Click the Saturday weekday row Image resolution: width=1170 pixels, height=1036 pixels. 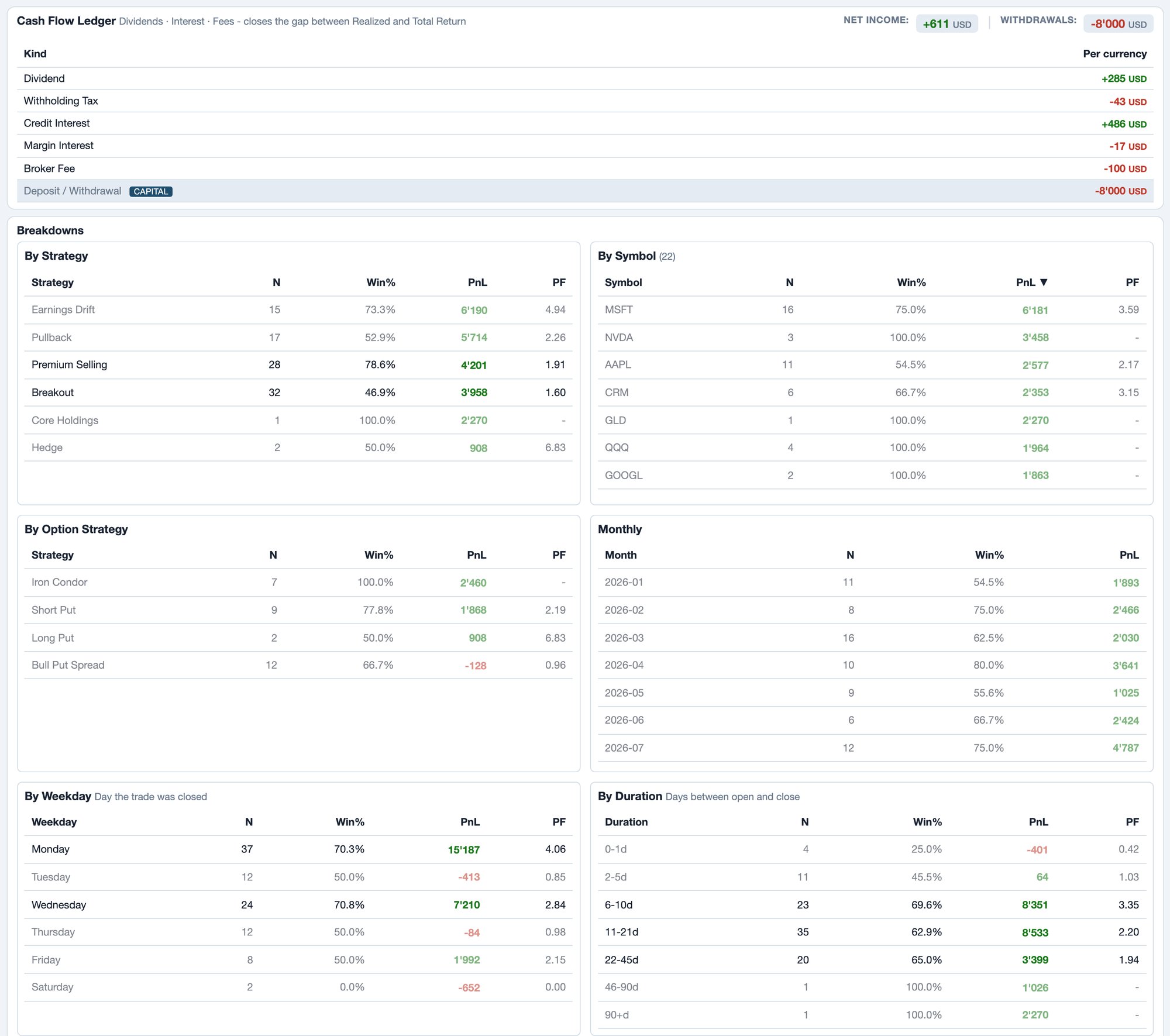298,987
